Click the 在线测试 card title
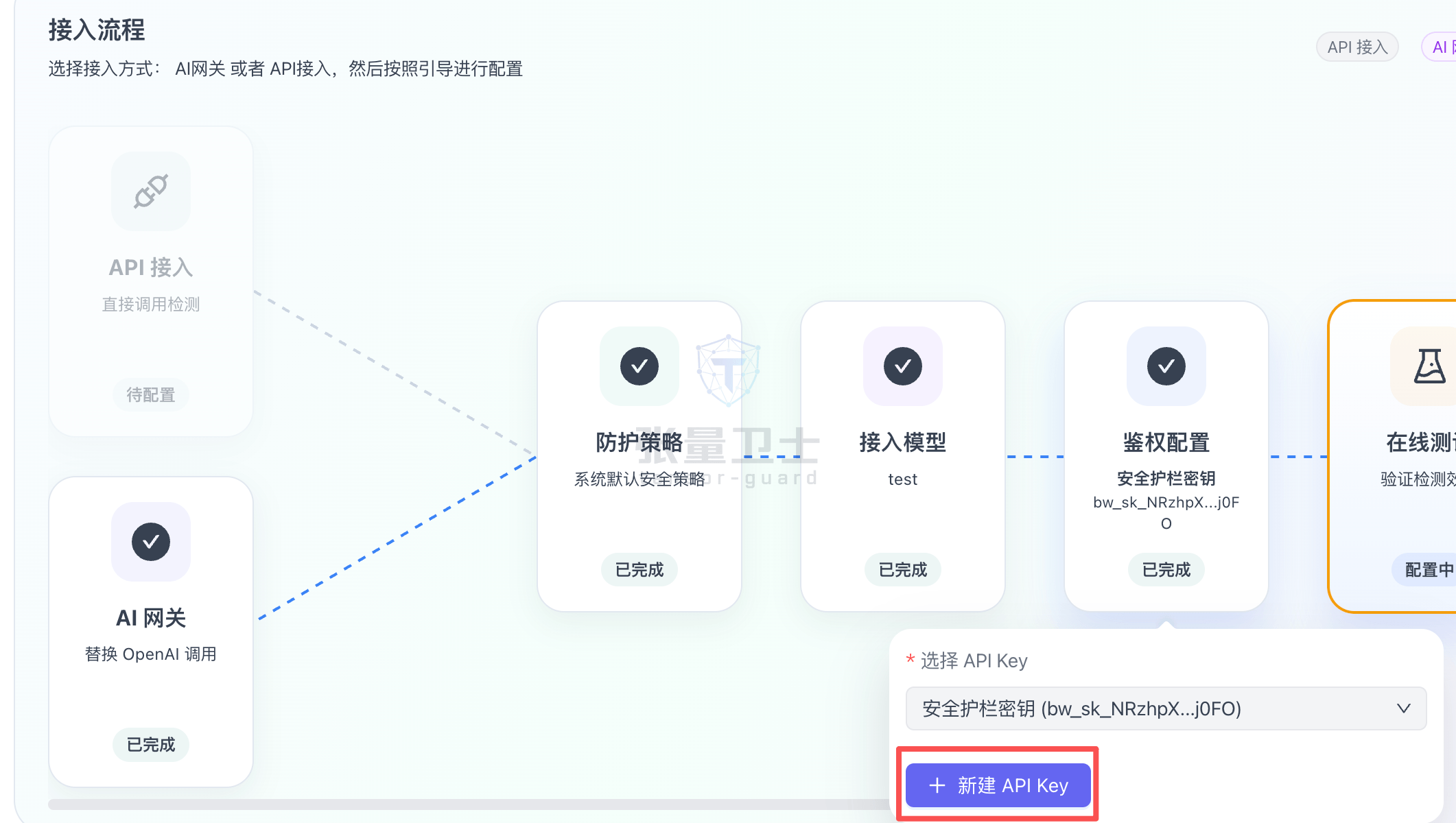 tap(1420, 442)
